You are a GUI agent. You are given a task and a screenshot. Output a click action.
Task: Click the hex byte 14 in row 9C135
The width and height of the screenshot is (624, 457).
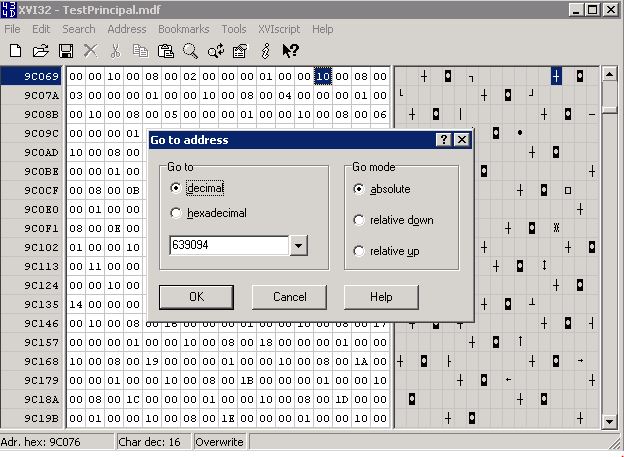[76, 305]
